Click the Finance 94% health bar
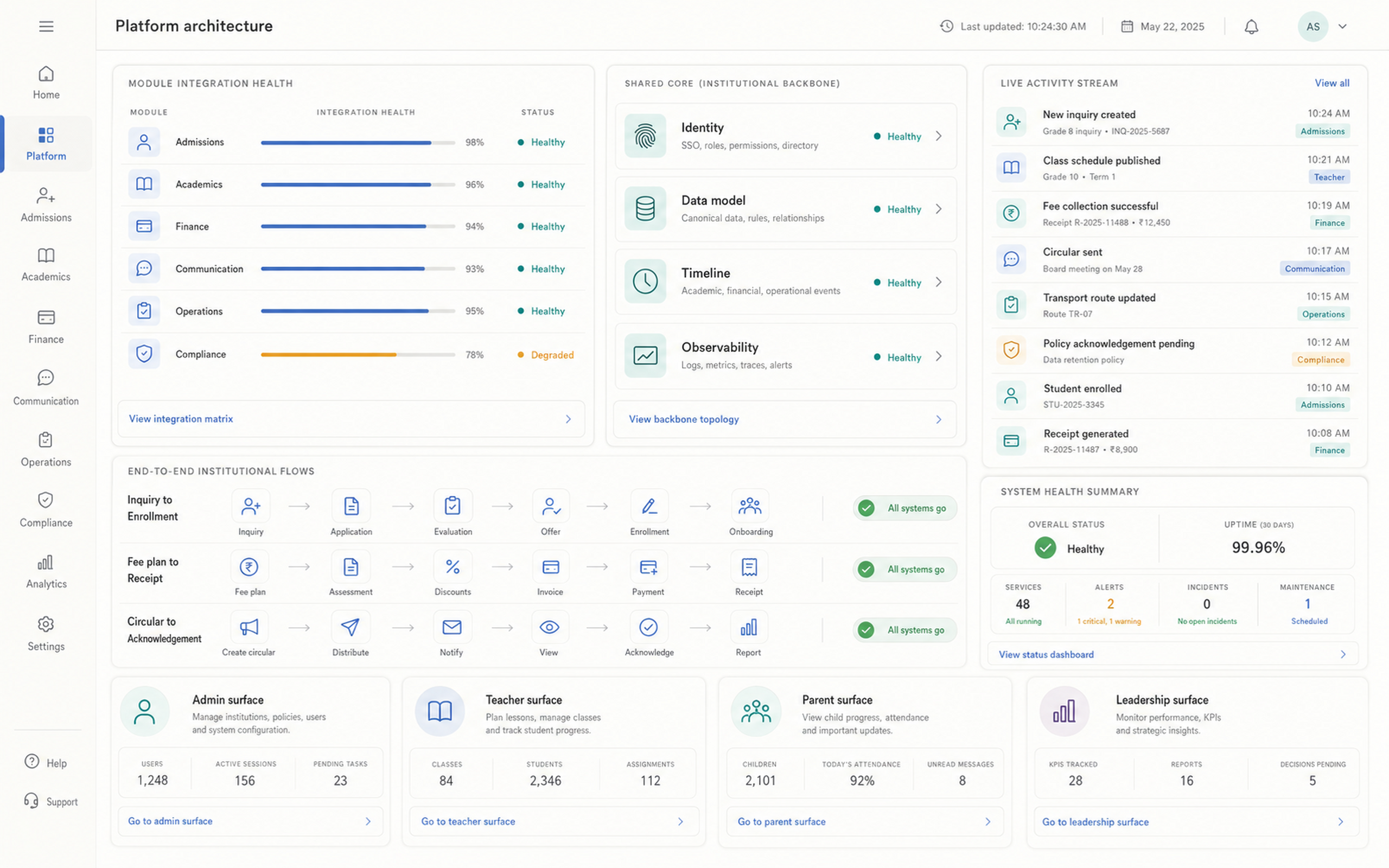1389x868 pixels. [358, 227]
